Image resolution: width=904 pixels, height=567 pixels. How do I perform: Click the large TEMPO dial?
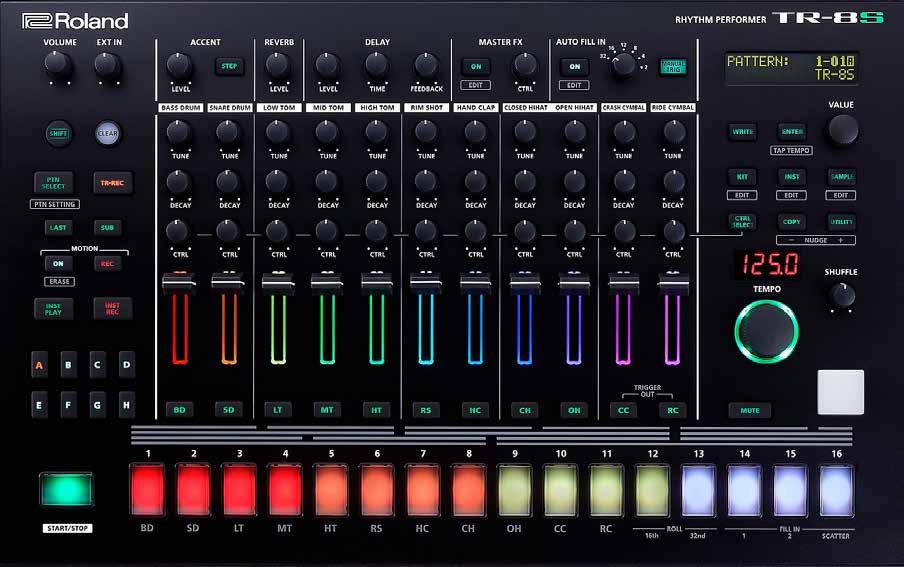766,331
